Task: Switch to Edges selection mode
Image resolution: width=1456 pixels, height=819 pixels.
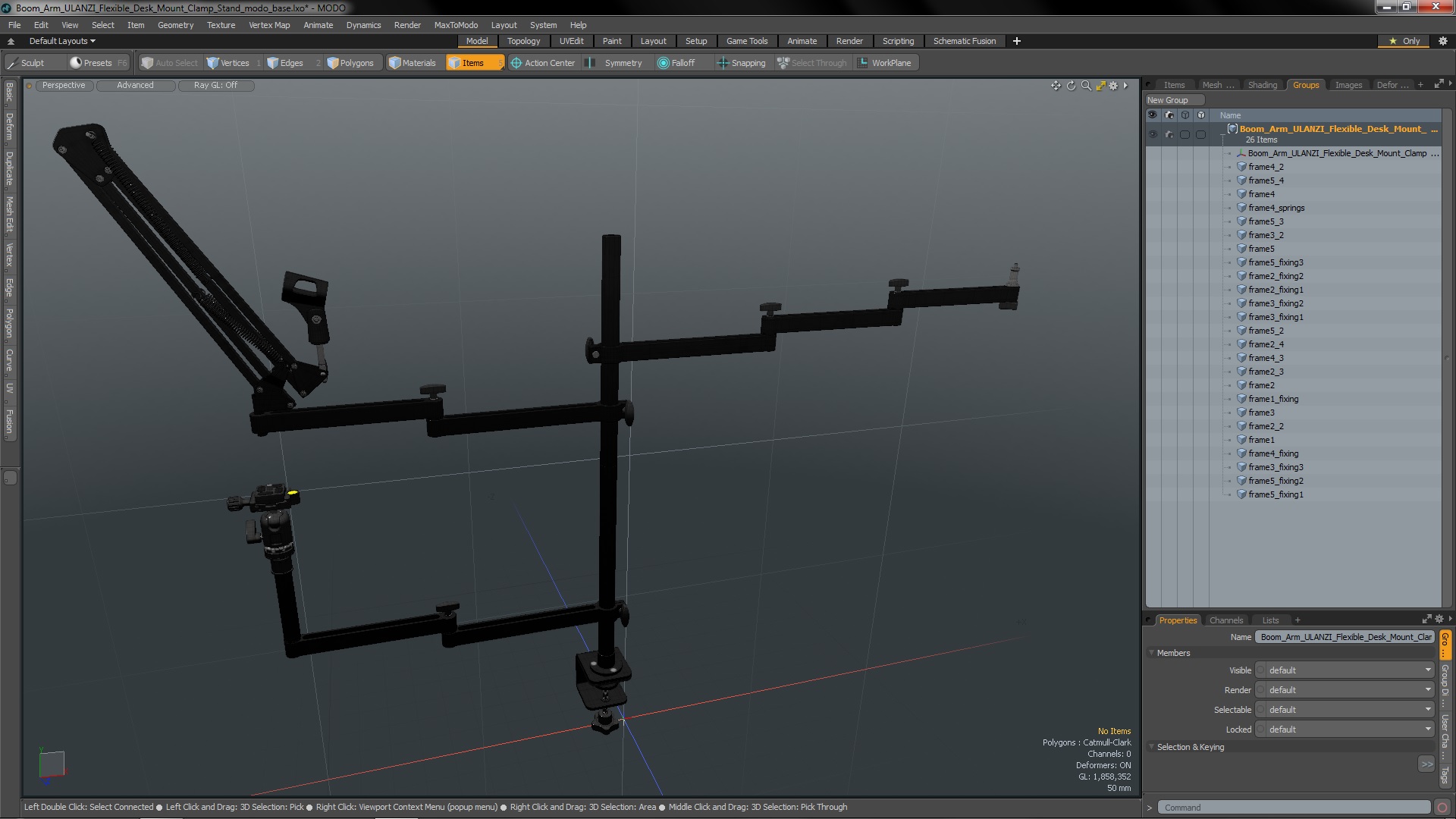Action: coord(291,63)
